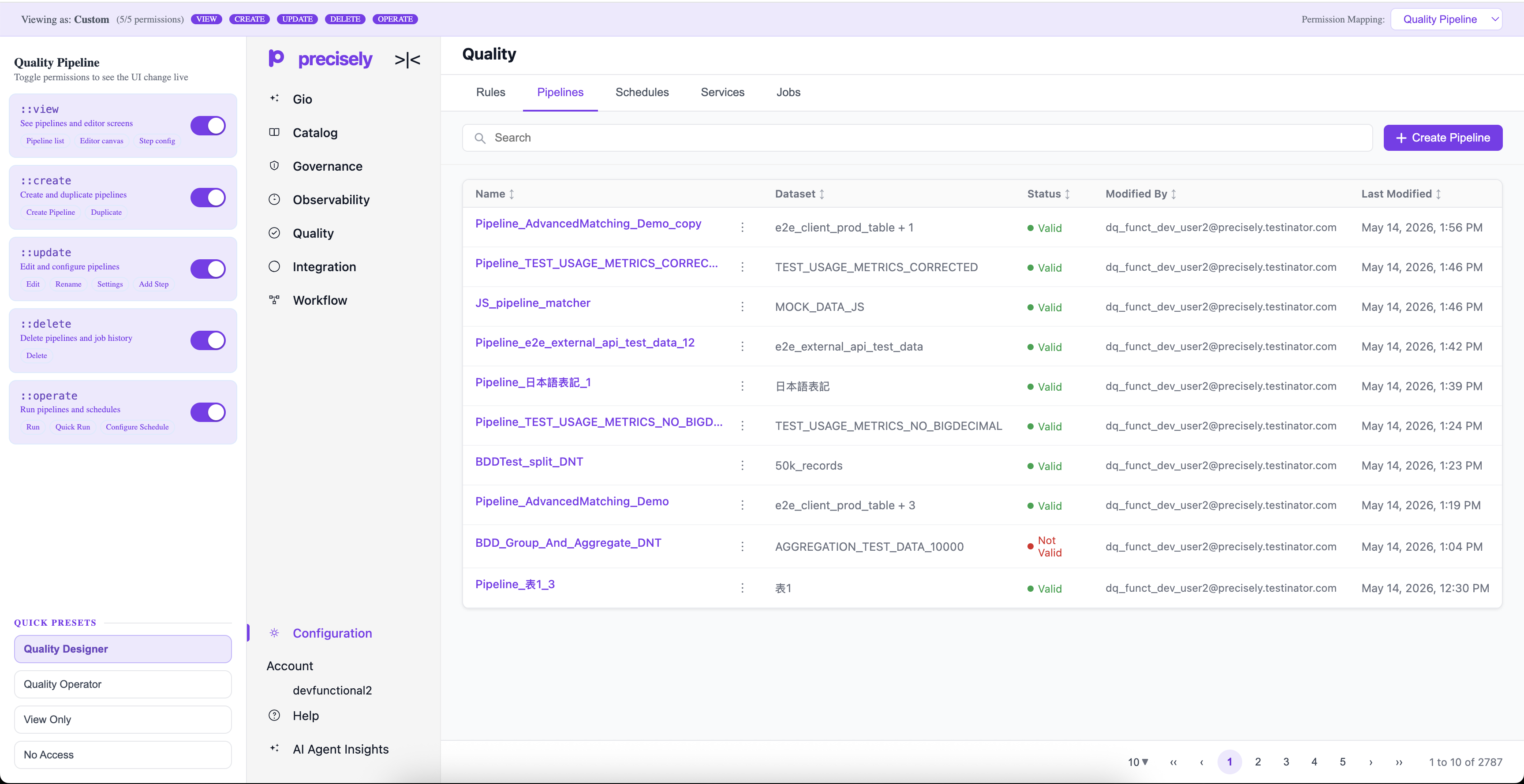Sort by Modified By column arrows
Image resolution: width=1524 pixels, height=784 pixels.
click(x=1174, y=194)
